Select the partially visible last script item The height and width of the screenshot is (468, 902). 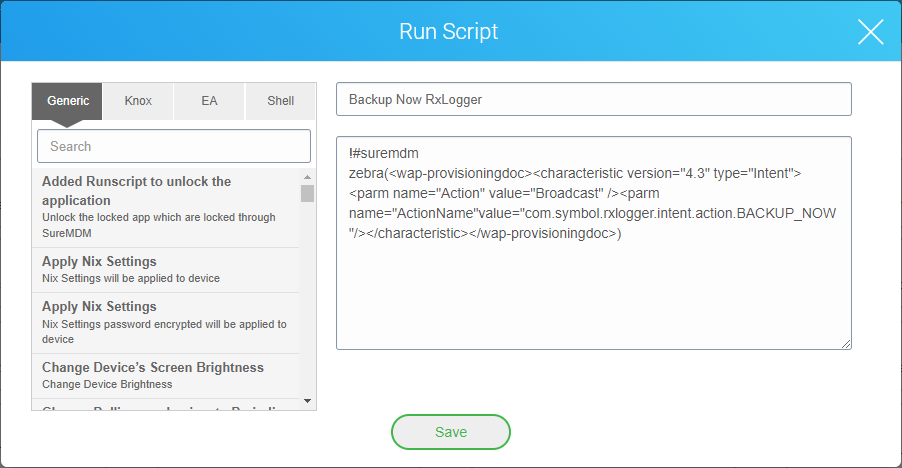coord(165,406)
